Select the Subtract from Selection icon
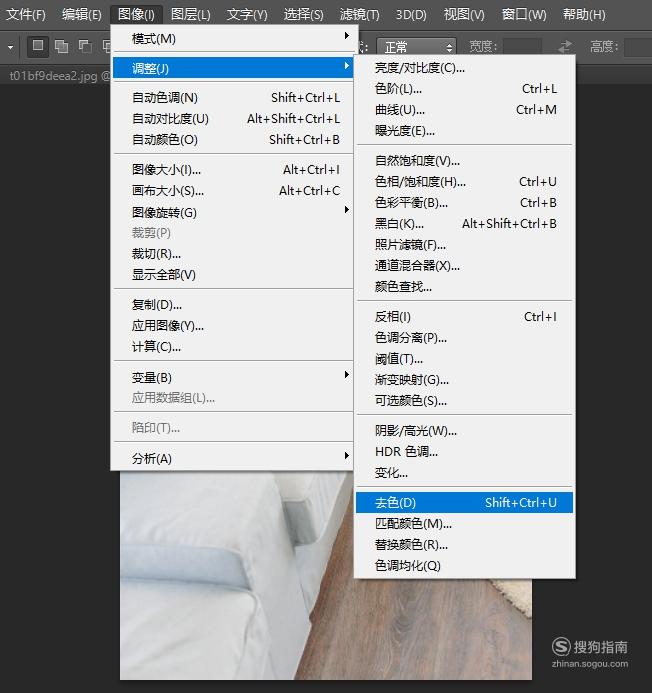The height and width of the screenshot is (693, 652). tap(85, 46)
